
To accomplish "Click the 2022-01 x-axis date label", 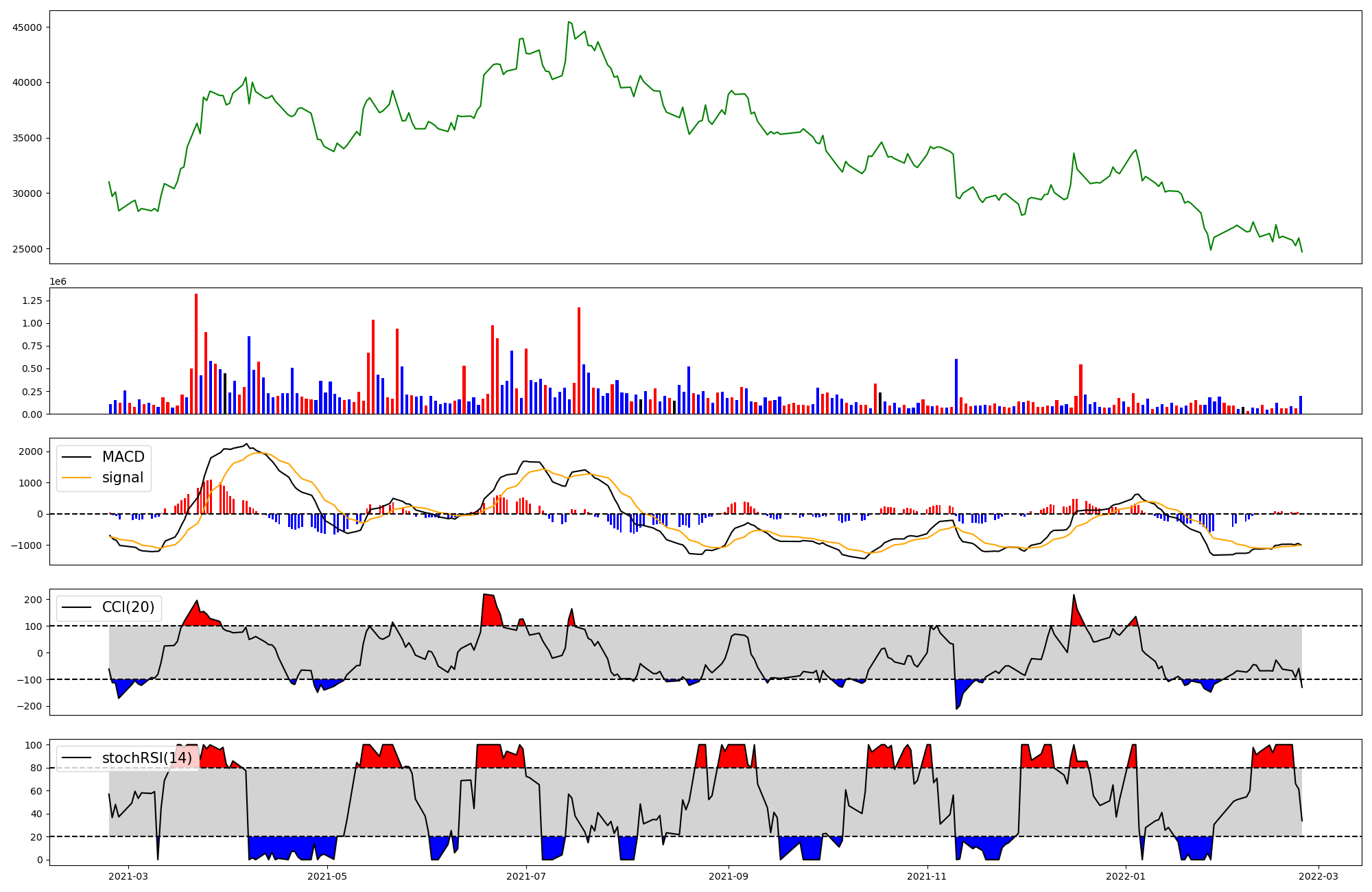I will click(x=1126, y=876).
